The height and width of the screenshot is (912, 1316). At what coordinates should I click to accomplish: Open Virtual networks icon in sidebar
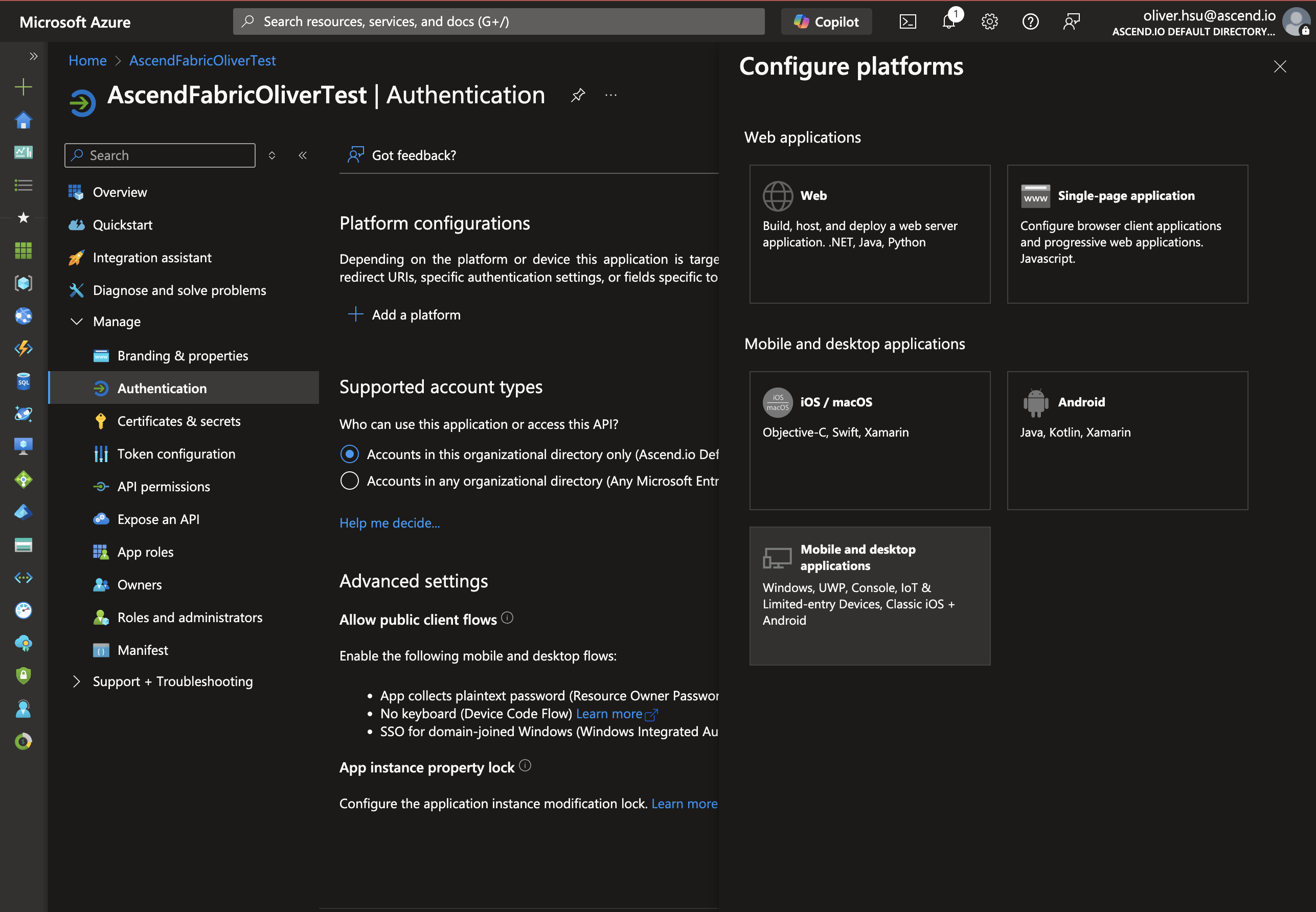[x=23, y=578]
